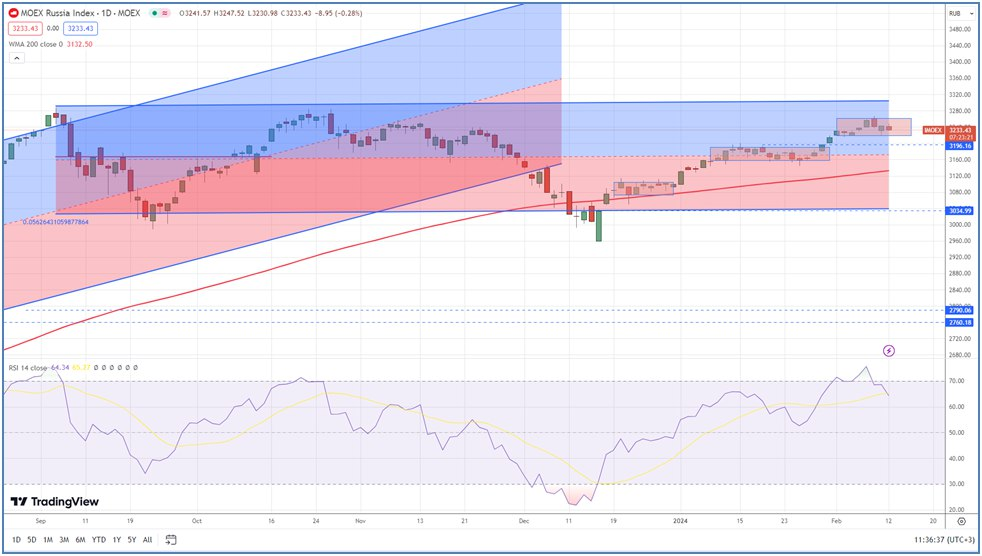982x556 pixels.
Task: Set the time range to 5Y
Action: (132, 540)
